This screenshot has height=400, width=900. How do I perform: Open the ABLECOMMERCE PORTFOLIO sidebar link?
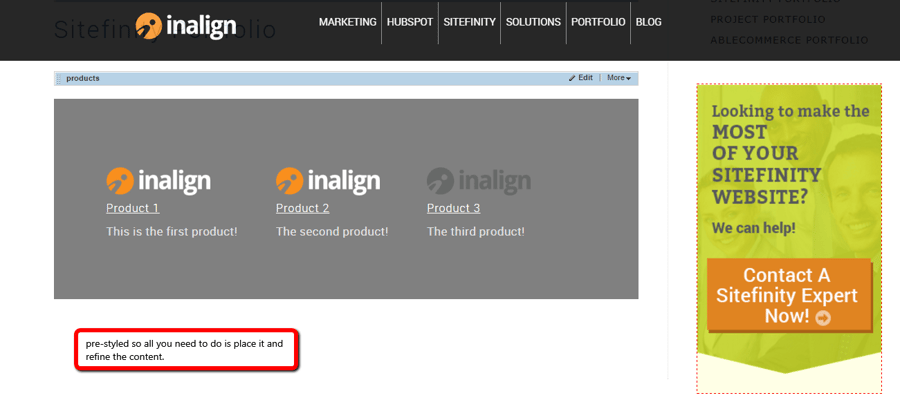(x=789, y=40)
